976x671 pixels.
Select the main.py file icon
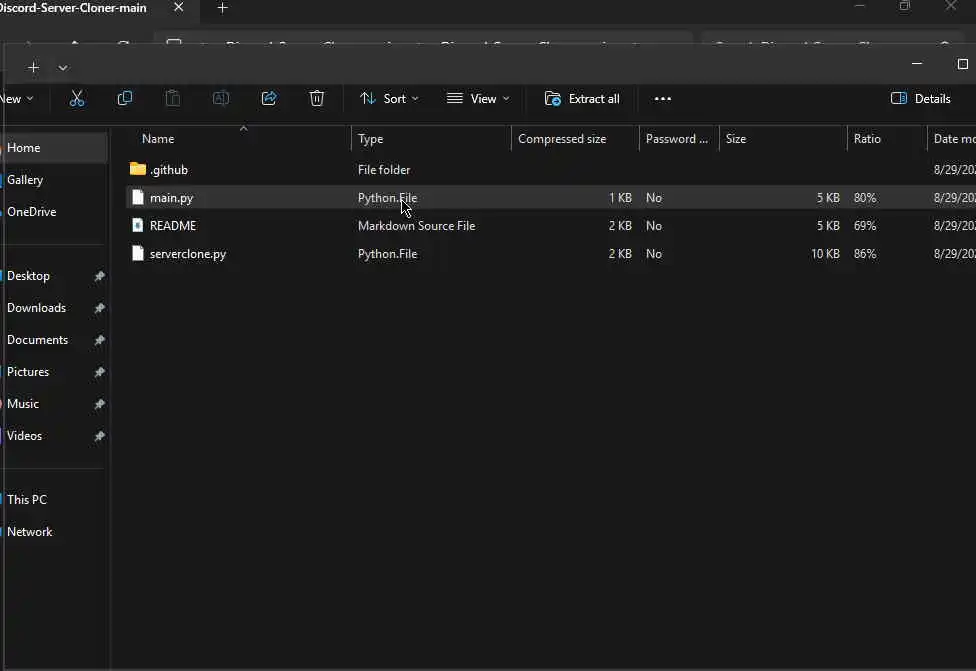point(138,197)
